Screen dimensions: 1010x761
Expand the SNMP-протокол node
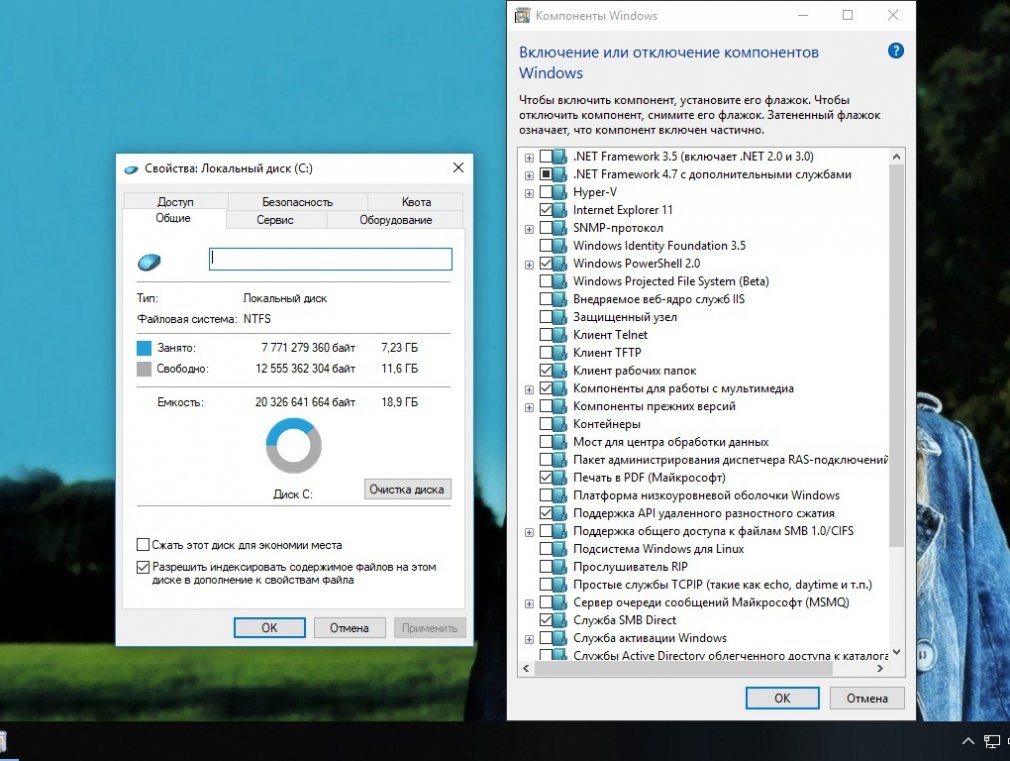529,229
